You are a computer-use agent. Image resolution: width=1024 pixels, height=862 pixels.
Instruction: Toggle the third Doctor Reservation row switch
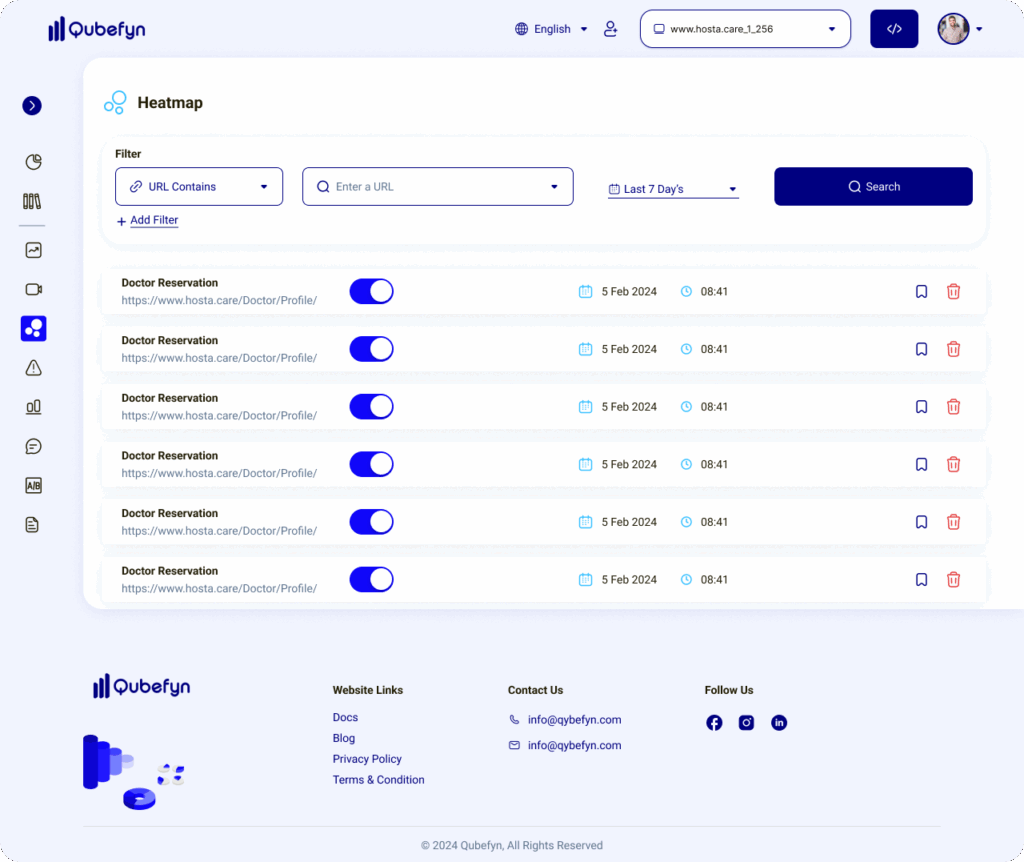pos(372,406)
